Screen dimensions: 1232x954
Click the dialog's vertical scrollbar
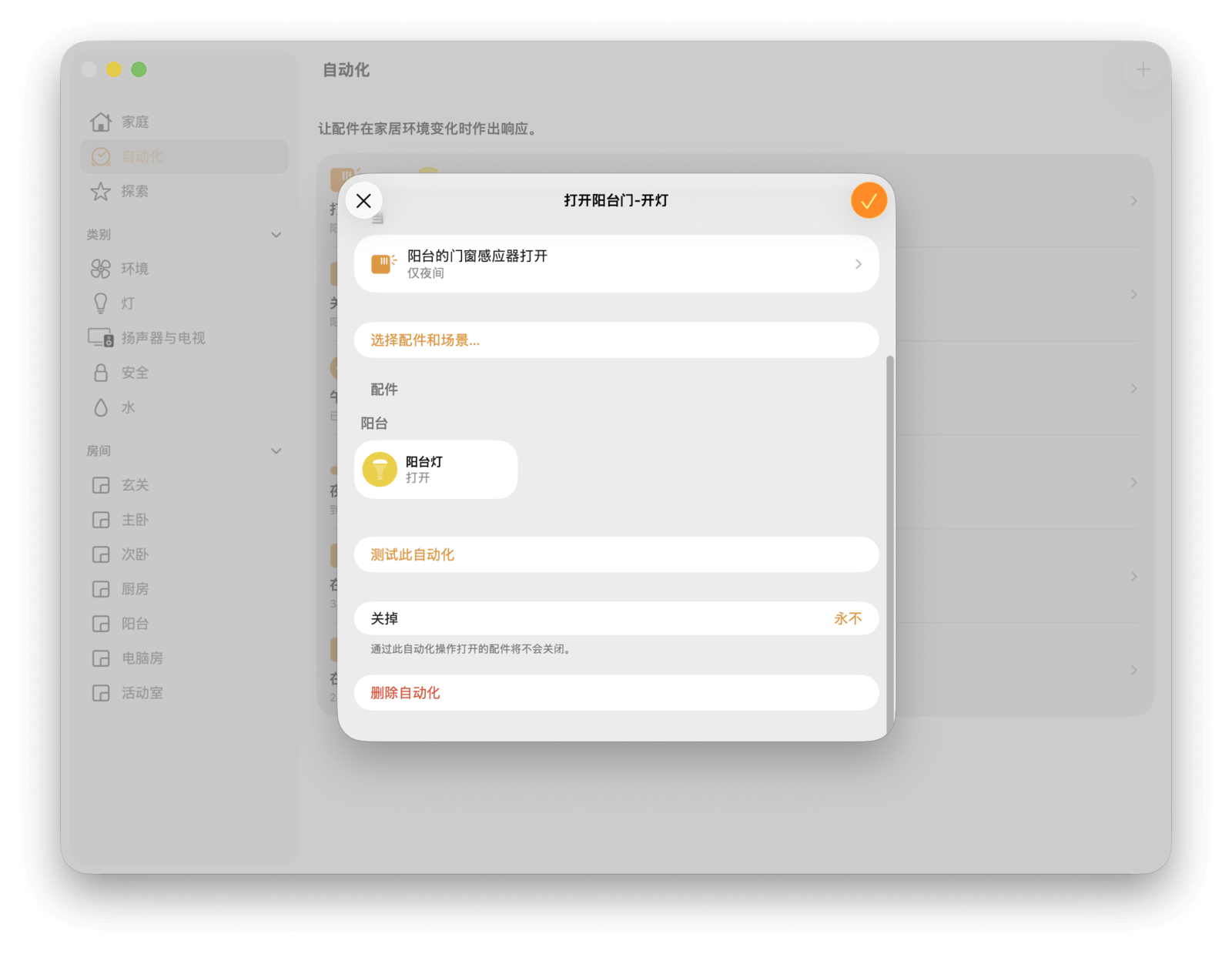pyautogui.click(x=890, y=539)
